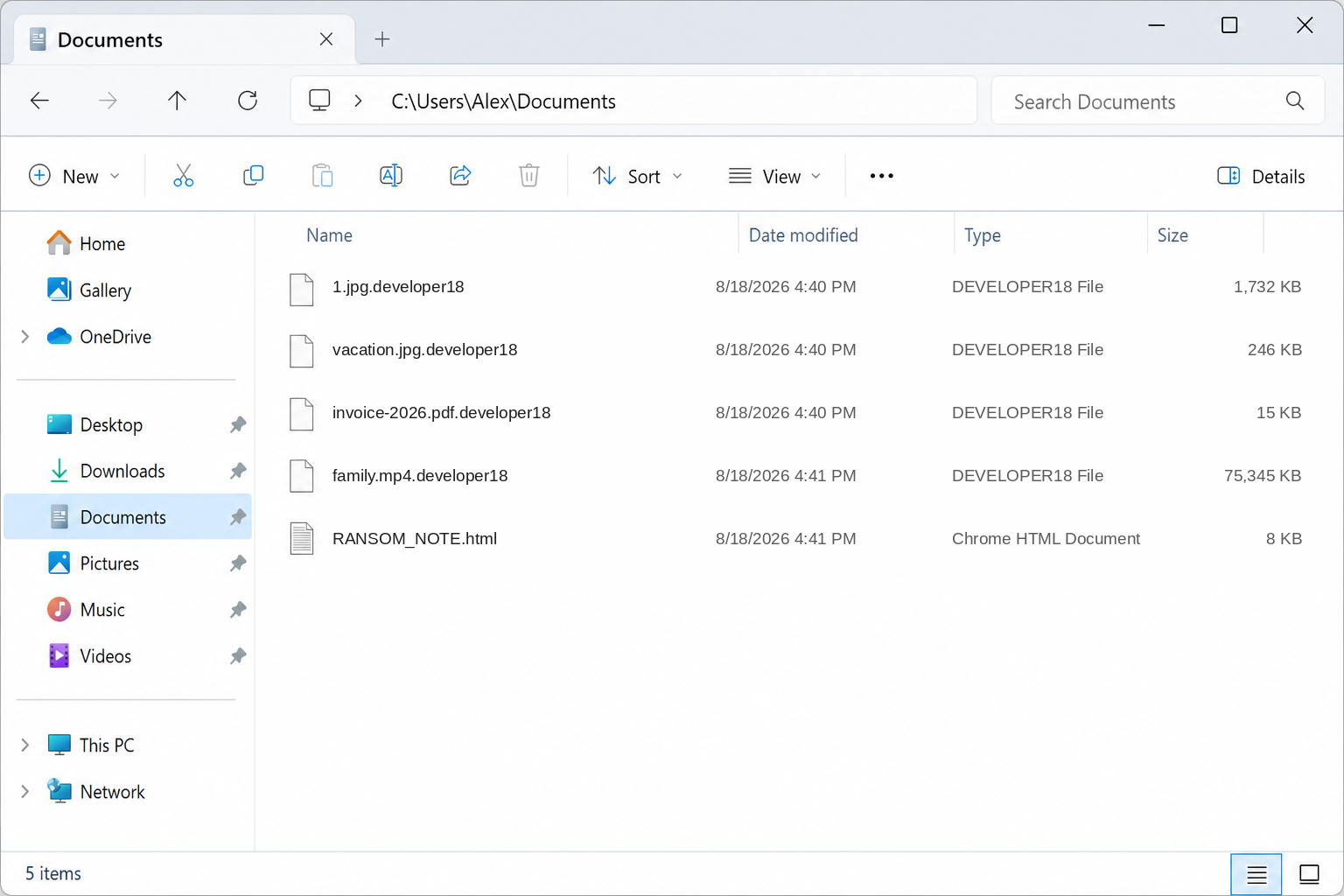1344x896 pixels.
Task: Open the See more ellipsis menu
Action: 881,176
